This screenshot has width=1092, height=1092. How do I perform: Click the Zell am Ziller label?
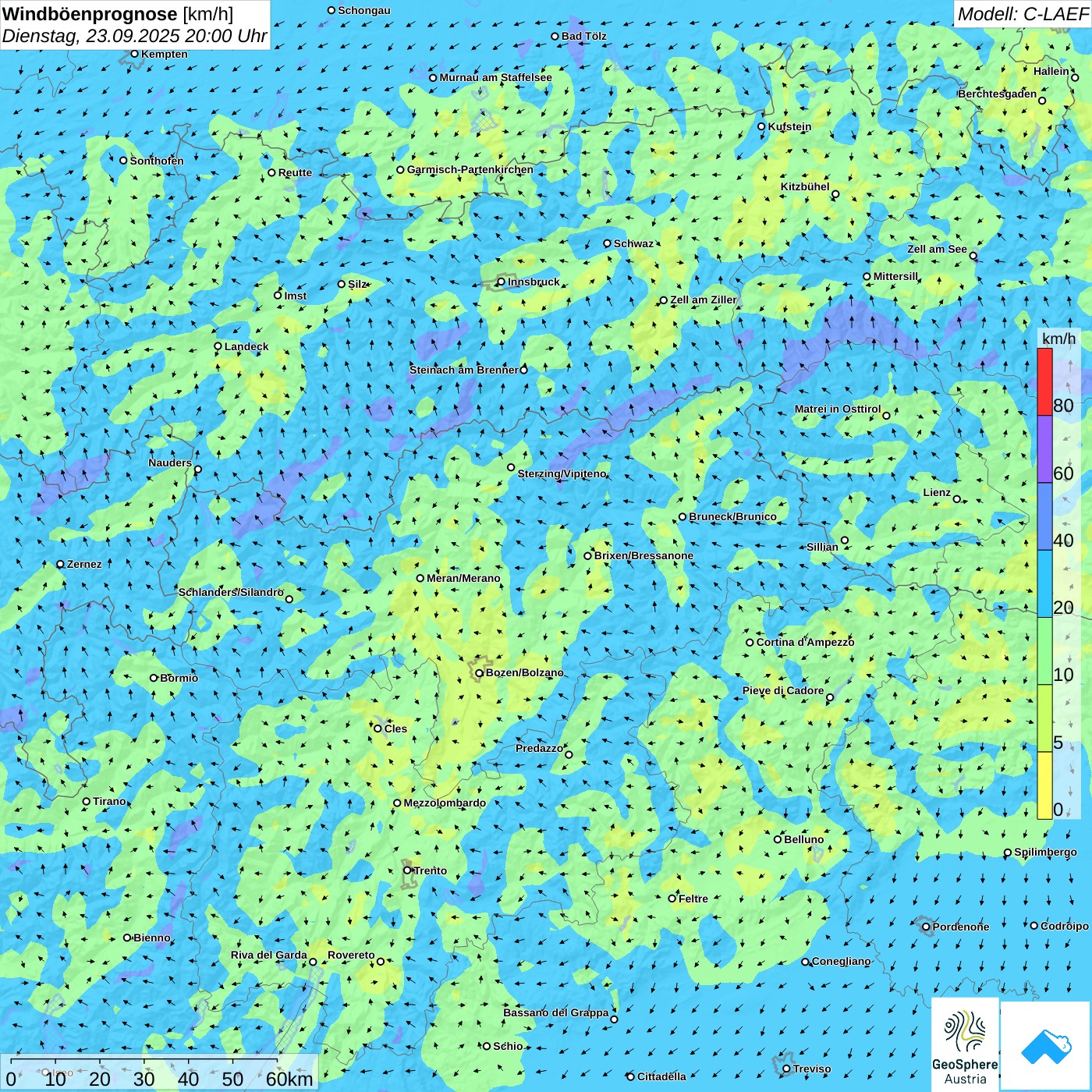point(703,300)
